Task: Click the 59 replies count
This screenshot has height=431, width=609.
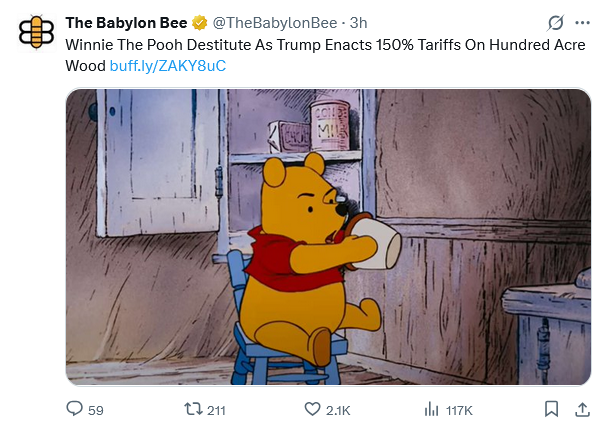Action: tap(96, 410)
